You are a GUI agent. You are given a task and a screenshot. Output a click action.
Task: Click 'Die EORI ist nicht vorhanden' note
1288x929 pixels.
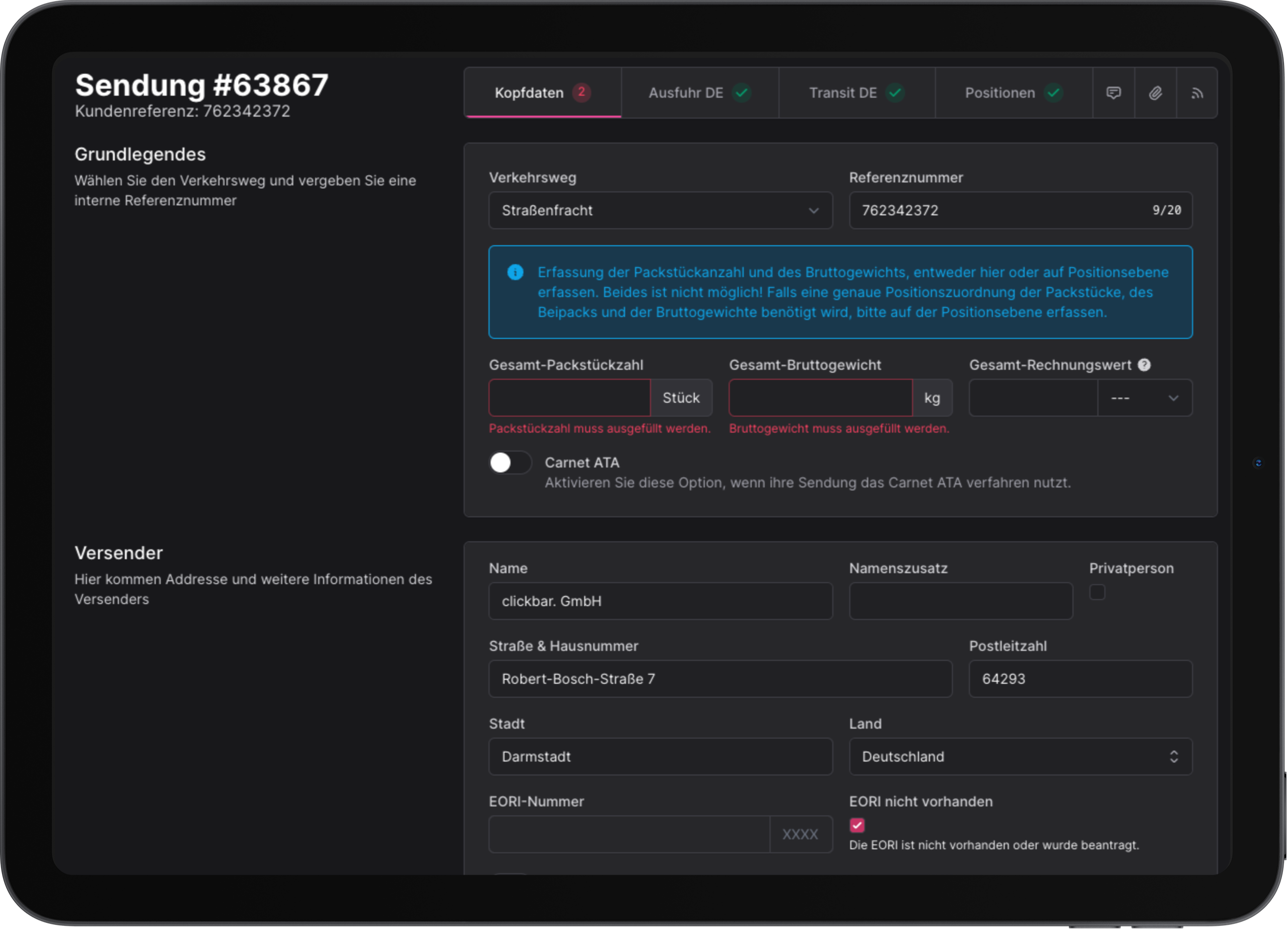point(994,845)
